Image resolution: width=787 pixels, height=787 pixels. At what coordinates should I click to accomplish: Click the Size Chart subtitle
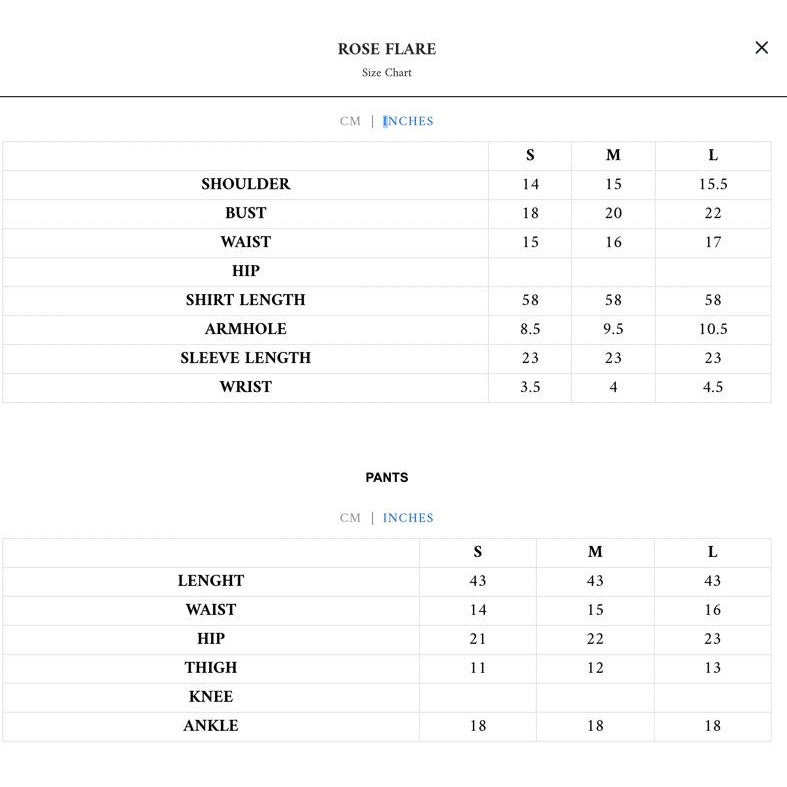pyautogui.click(x=386, y=73)
